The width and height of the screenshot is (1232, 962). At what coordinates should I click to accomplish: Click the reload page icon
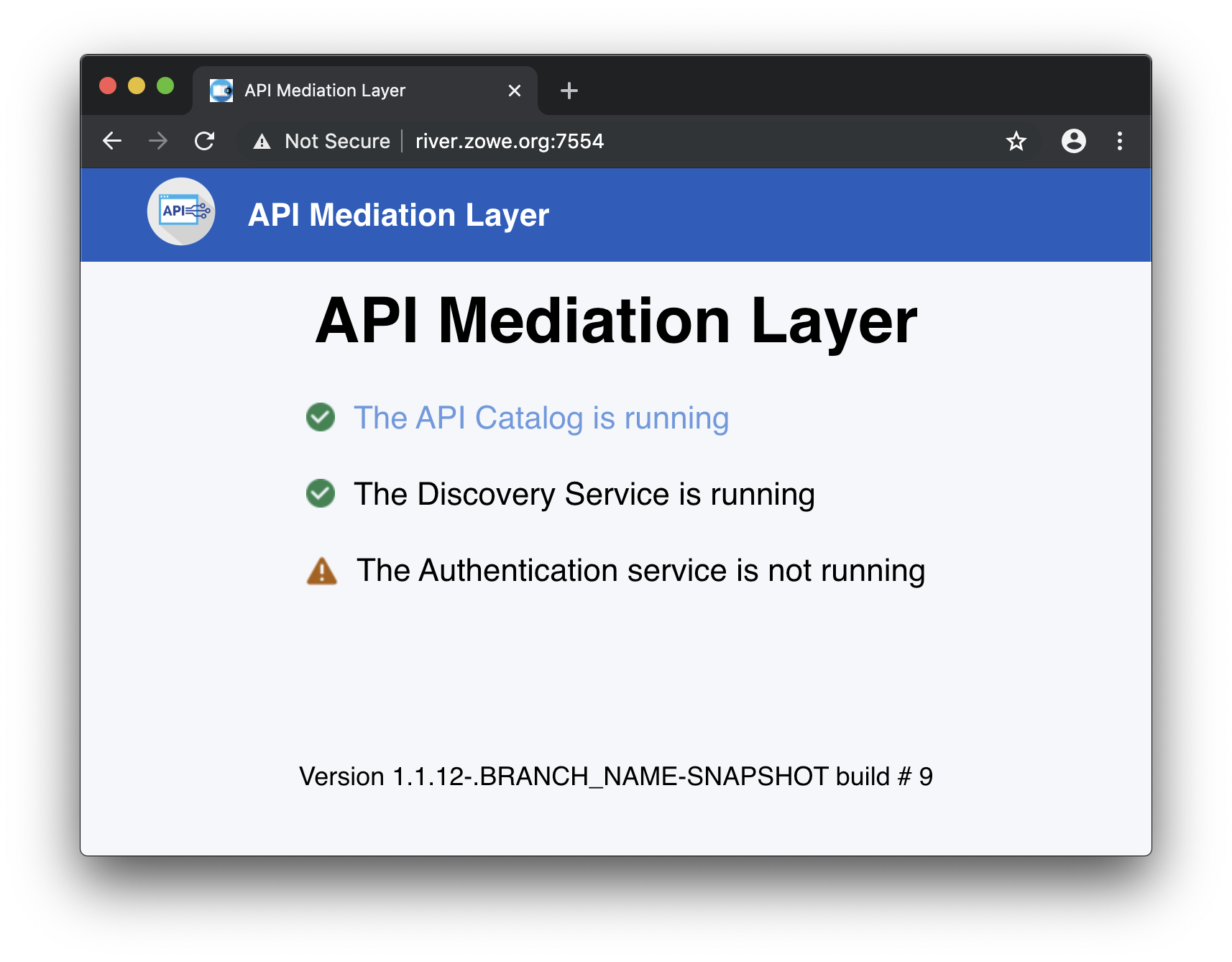[206, 141]
